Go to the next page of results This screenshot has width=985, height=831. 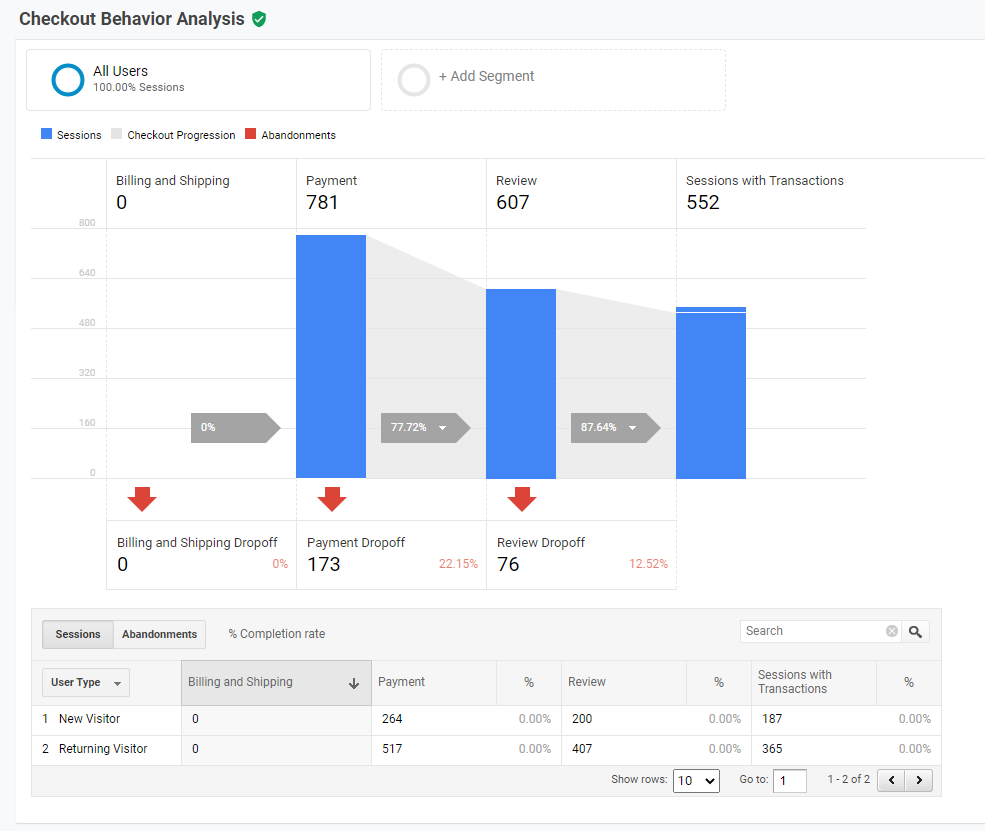[x=919, y=780]
